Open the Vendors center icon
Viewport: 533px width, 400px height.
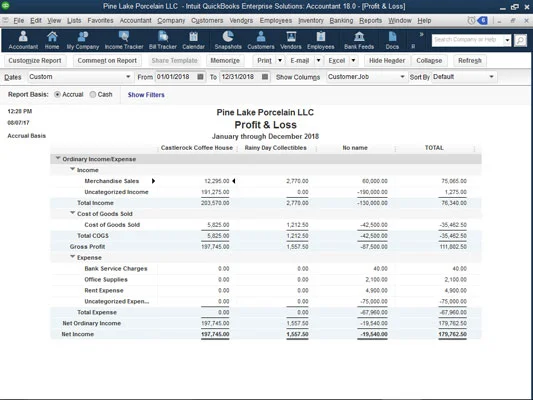click(x=291, y=40)
